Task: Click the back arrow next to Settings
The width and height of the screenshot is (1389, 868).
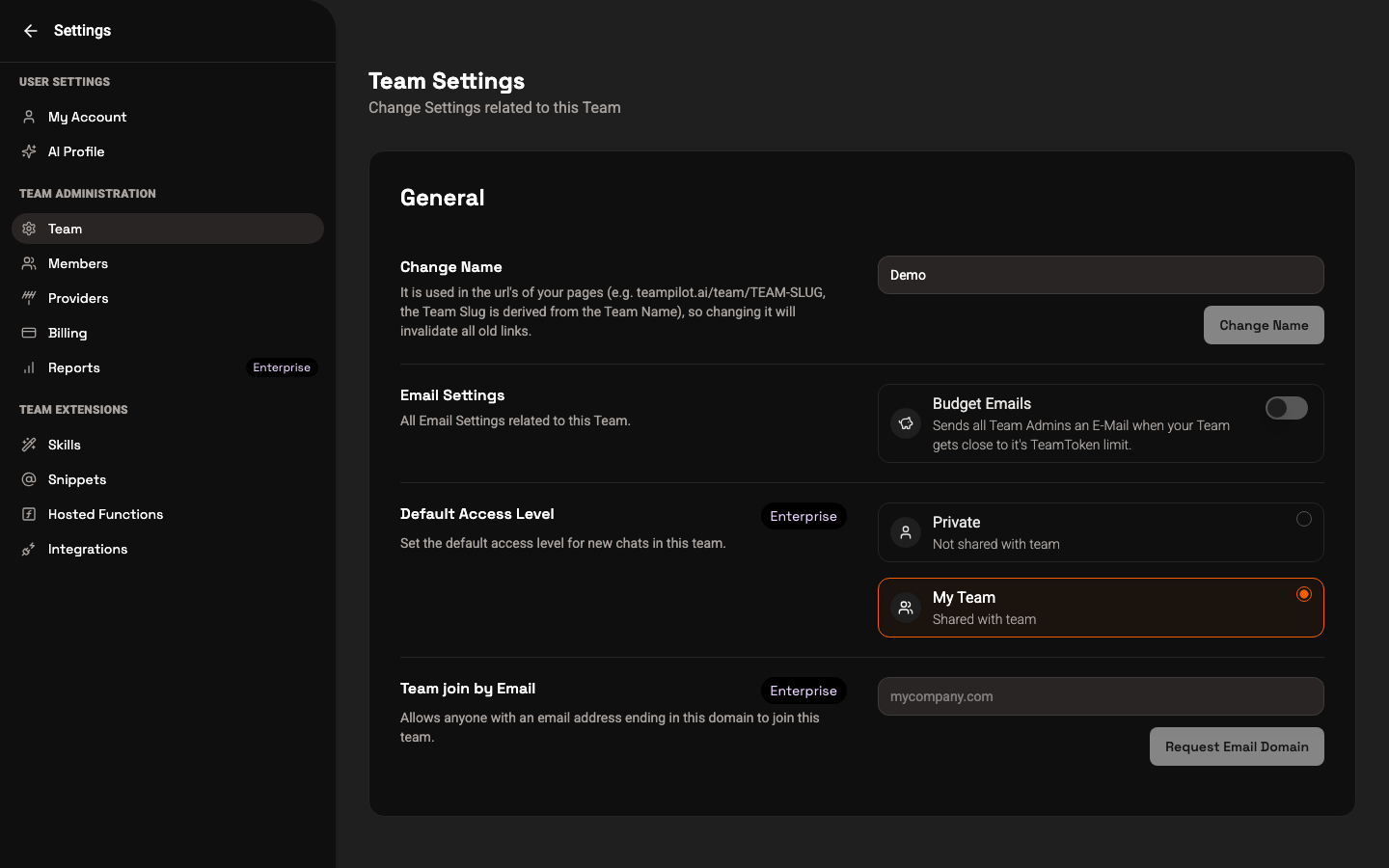Action: (31, 31)
